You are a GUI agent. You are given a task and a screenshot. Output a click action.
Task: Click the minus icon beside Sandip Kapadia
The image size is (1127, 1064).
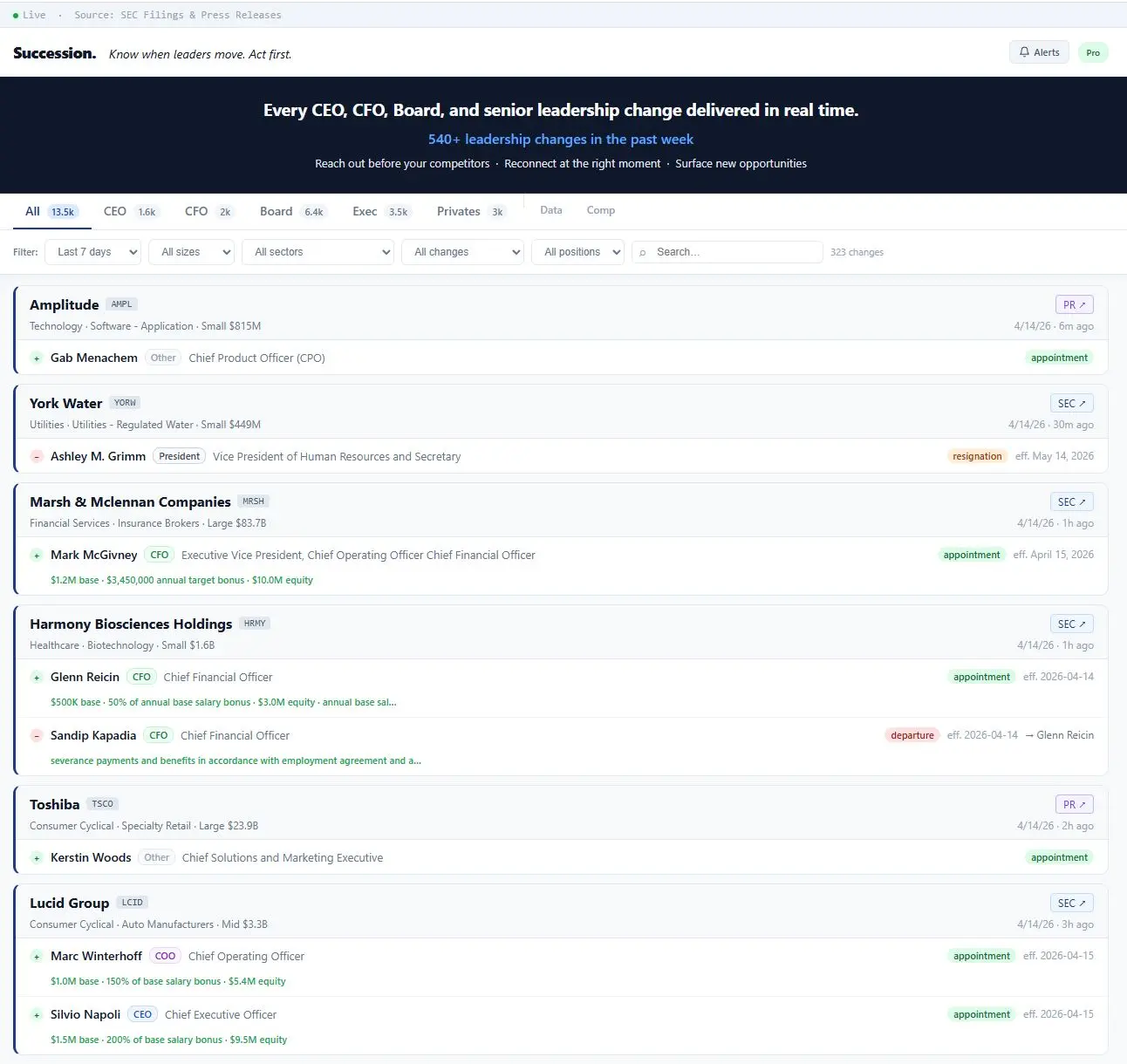click(37, 736)
